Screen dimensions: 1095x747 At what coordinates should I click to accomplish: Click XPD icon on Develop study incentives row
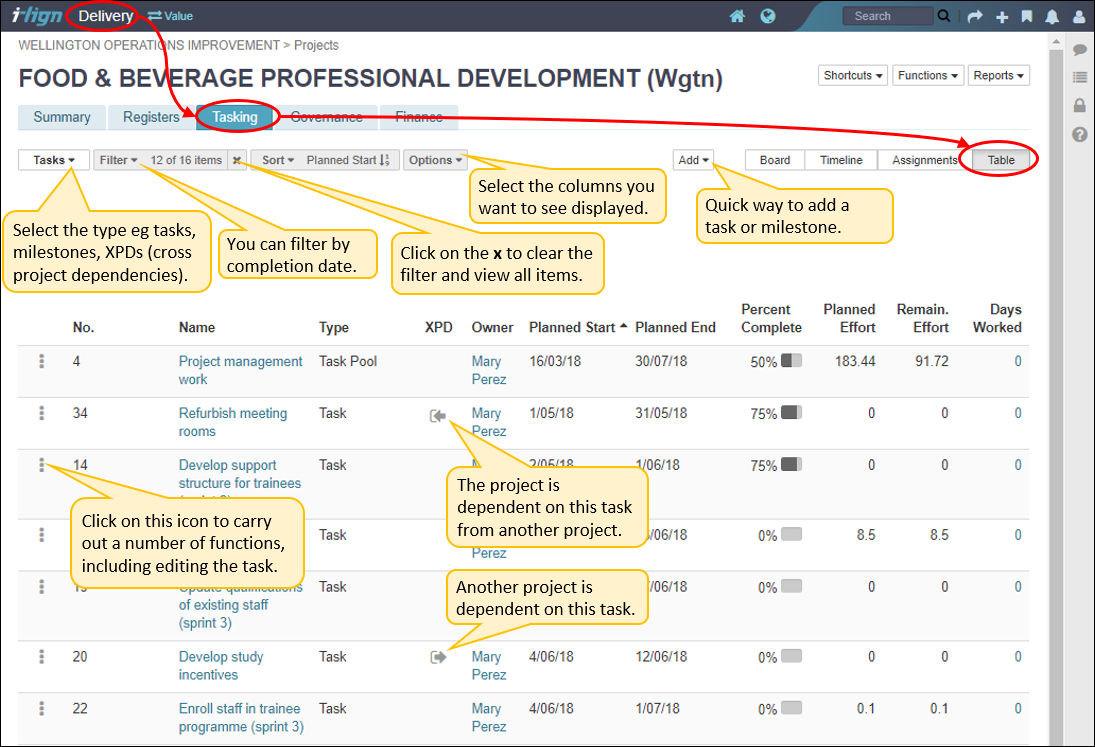click(x=438, y=657)
